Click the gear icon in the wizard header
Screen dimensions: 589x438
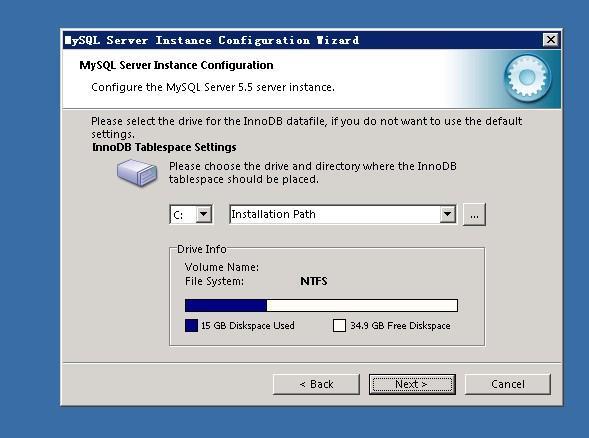527,78
